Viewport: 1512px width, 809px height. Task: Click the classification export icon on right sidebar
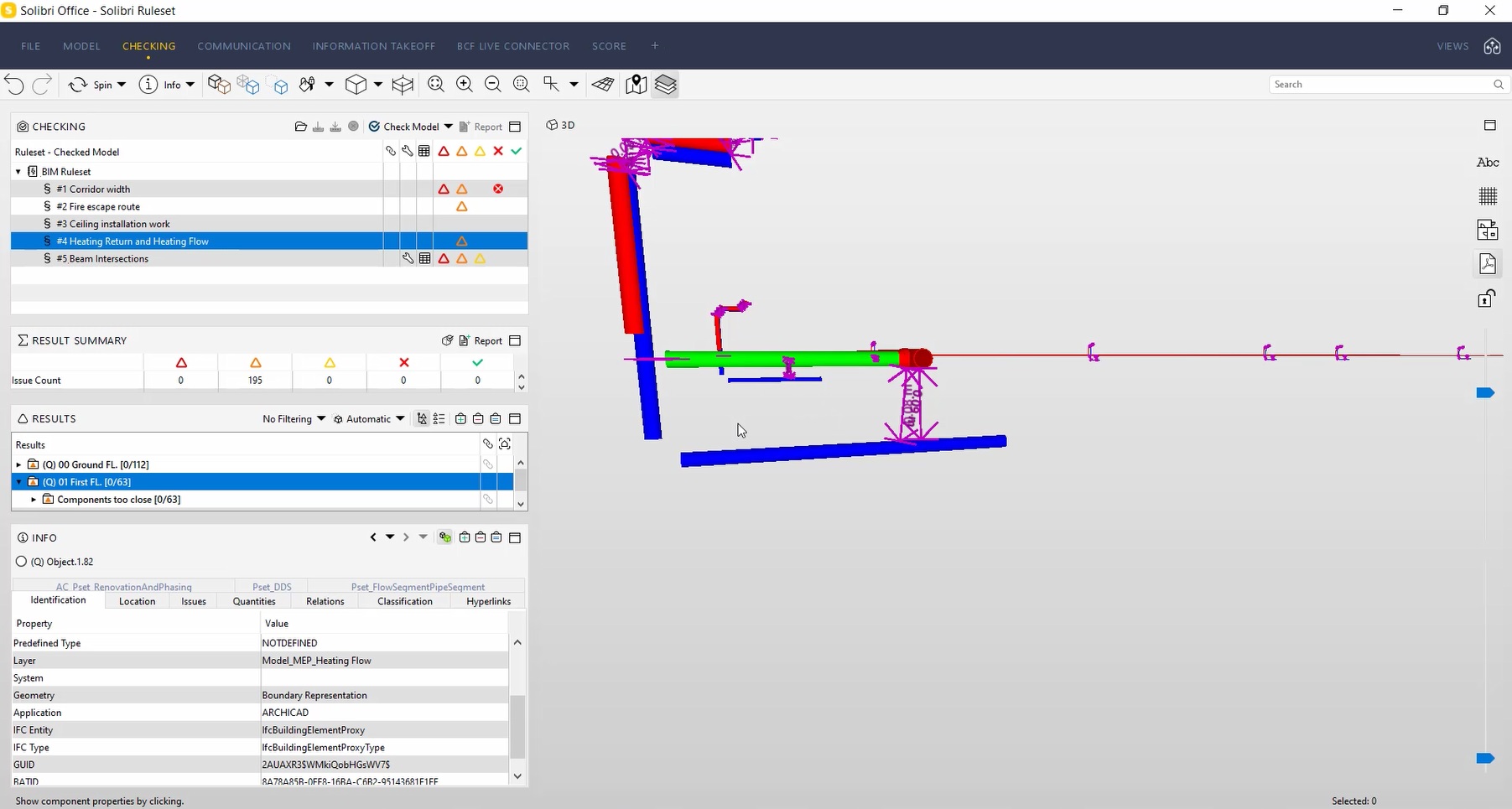(x=1488, y=230)
